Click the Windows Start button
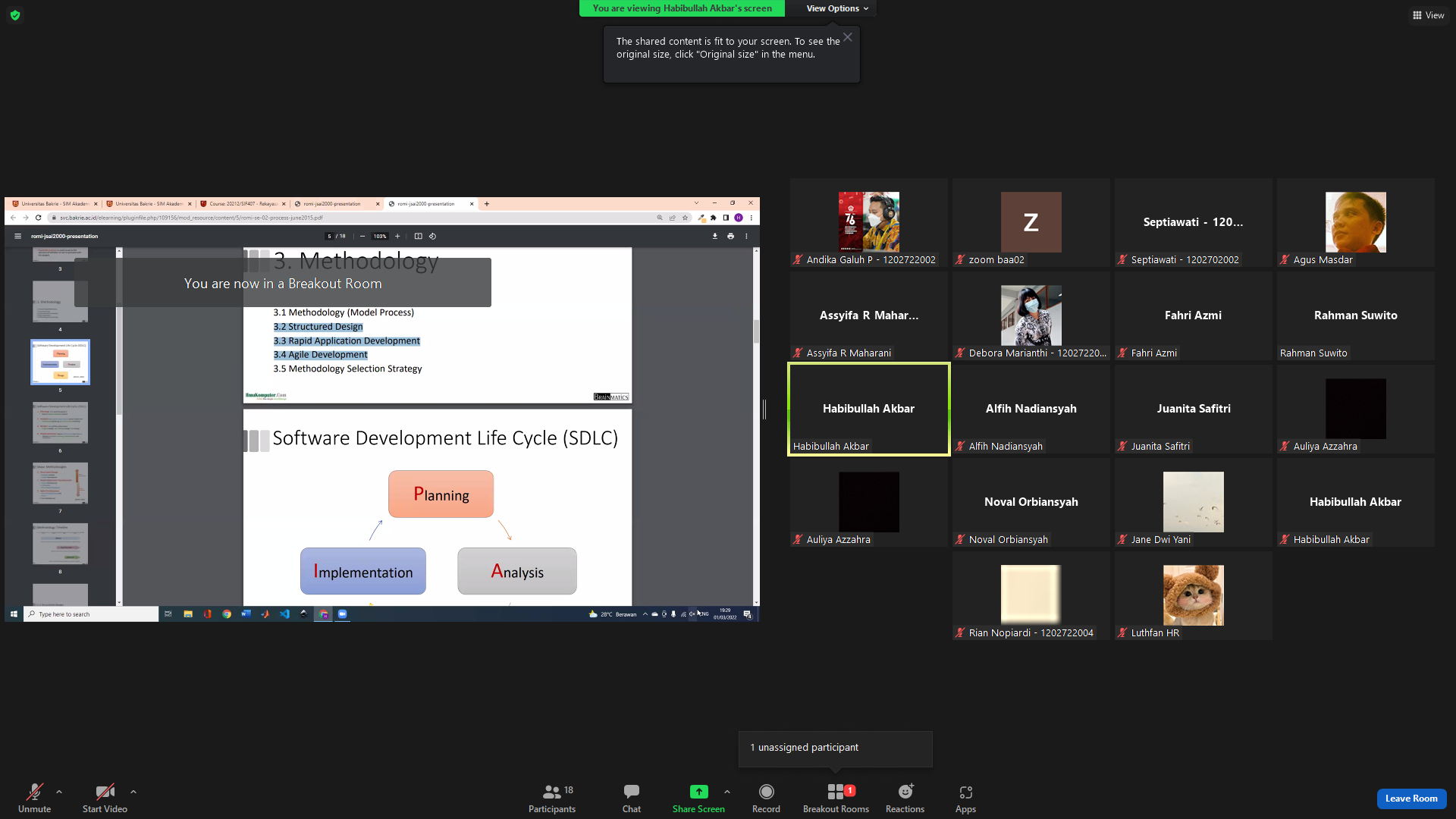The image size is (1456, 819). pyautogui.click(x=14, y=614)
